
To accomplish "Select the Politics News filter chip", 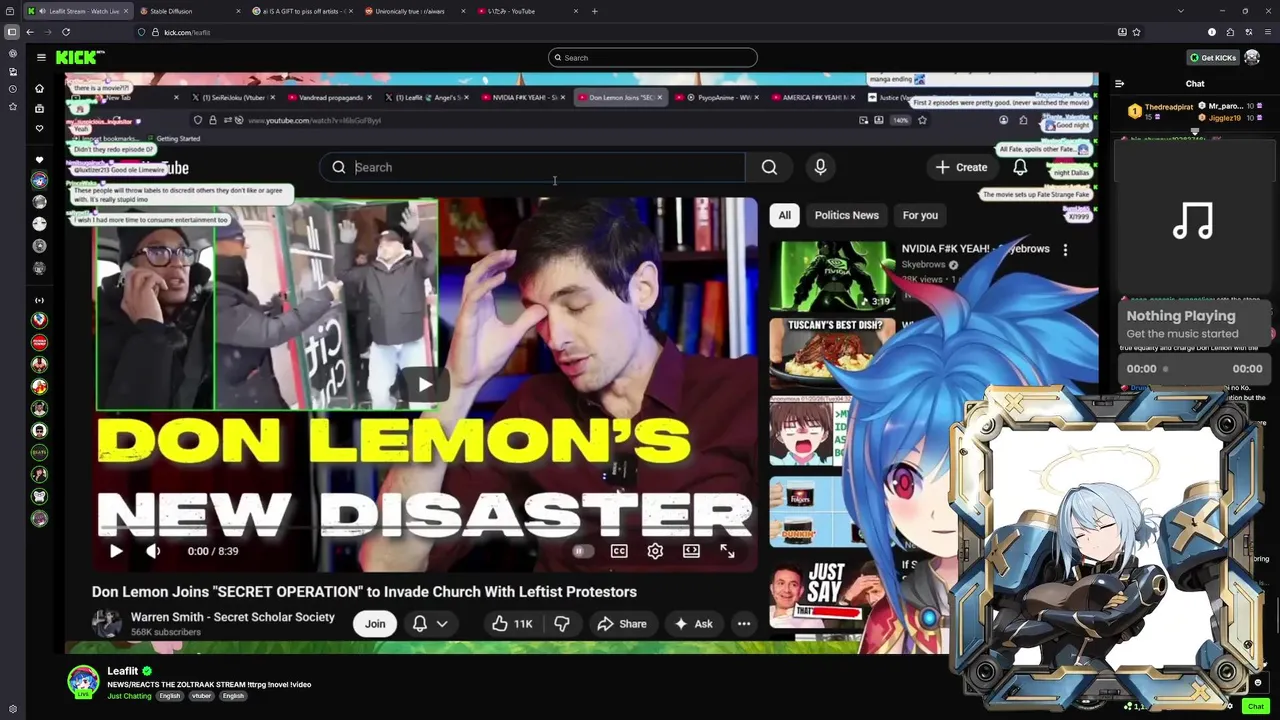I will [846, 215].
